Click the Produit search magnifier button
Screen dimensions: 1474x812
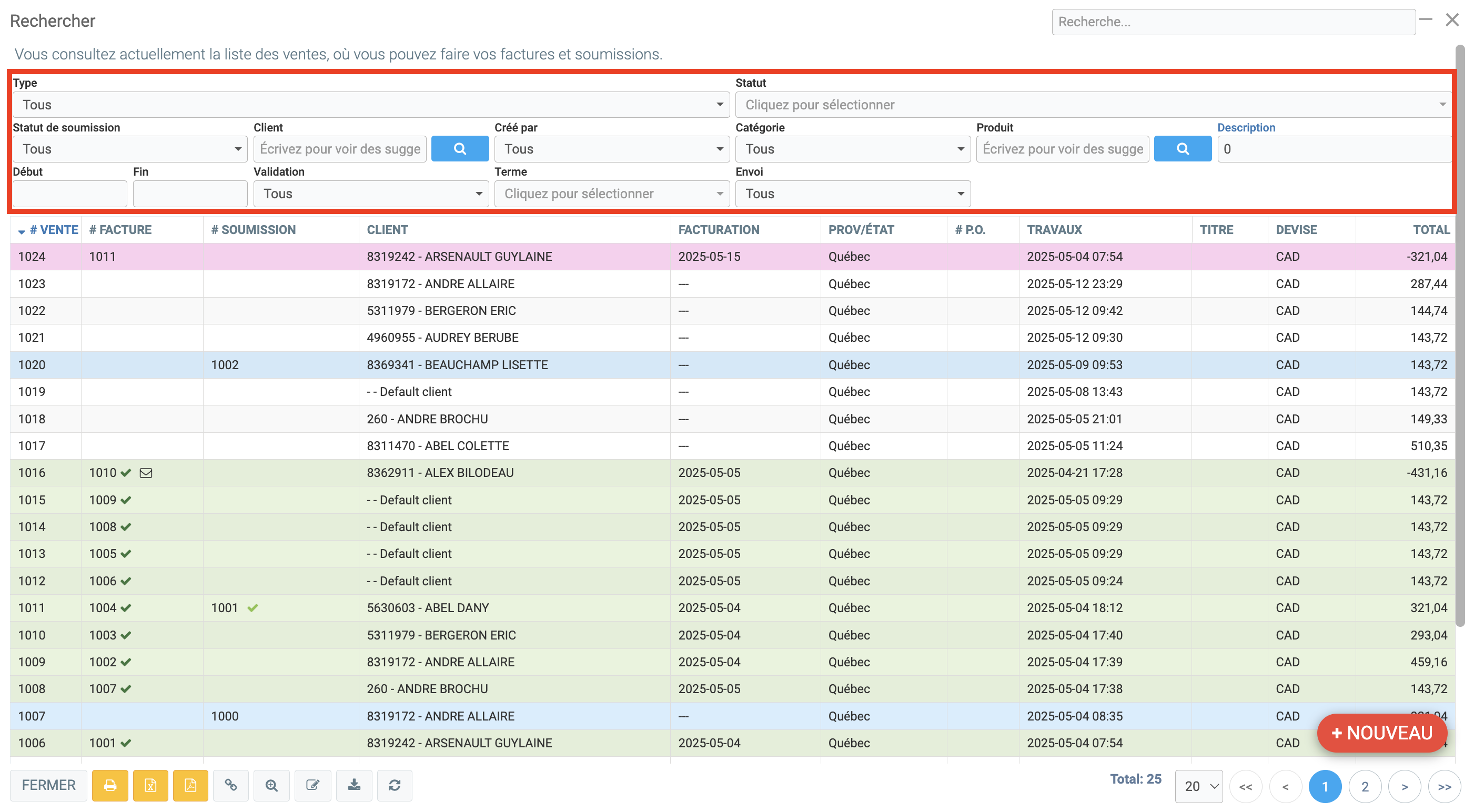(x=1182, y=149)
